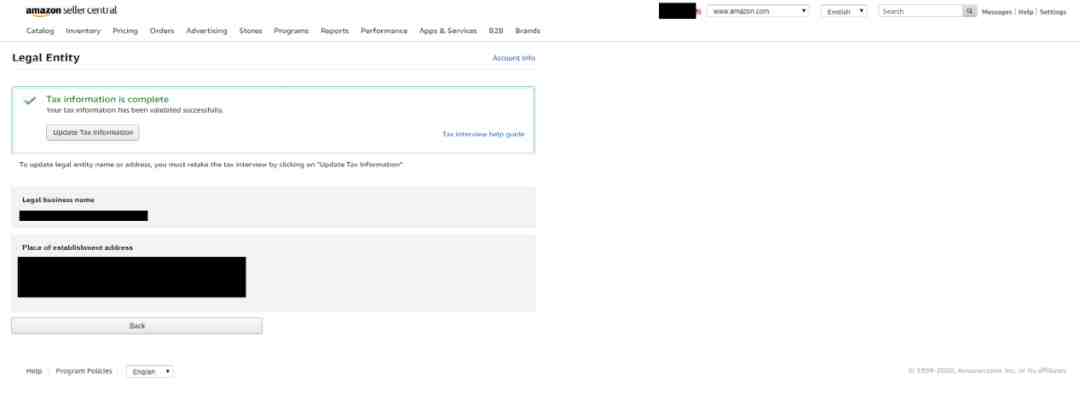
Task: Open the English language dropdown in header
Action: [844, 12]
